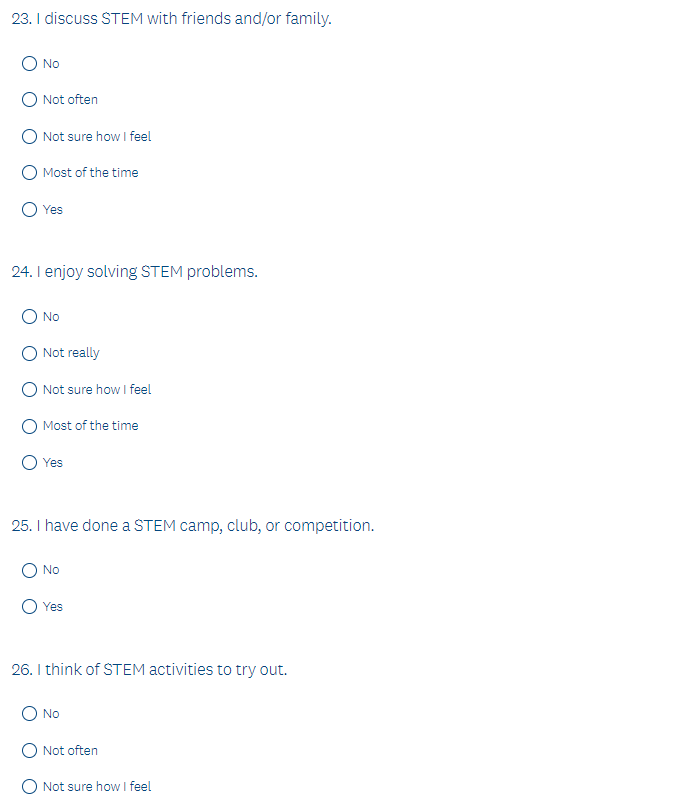This screenshot has width=691, height=809.
Task: Choose 'Yes' for having done a STEM camp
Action: [x=30, y=607]
